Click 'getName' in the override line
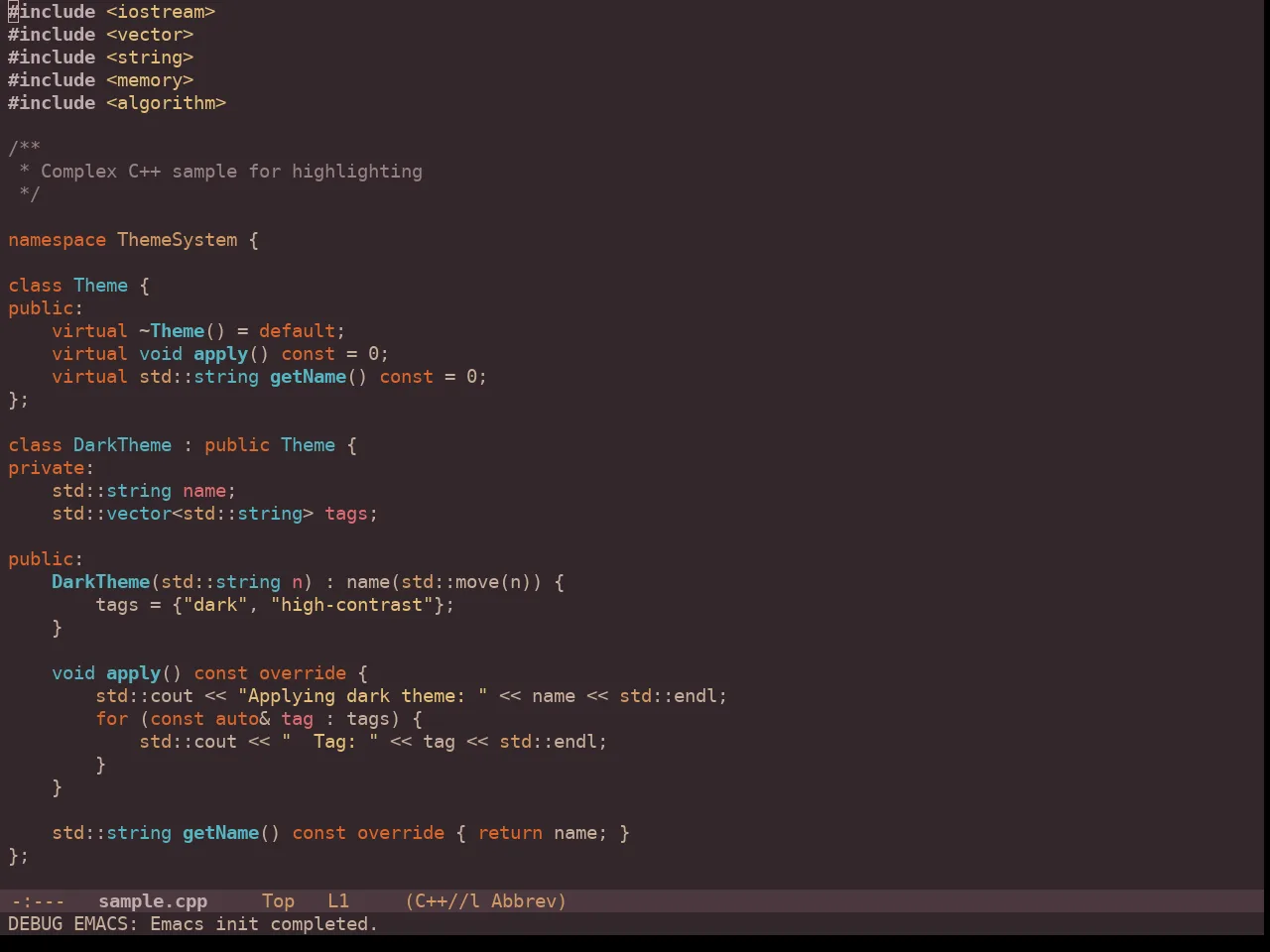The image size is (1270, 952). pyautogui.click(x=220, y=833)
